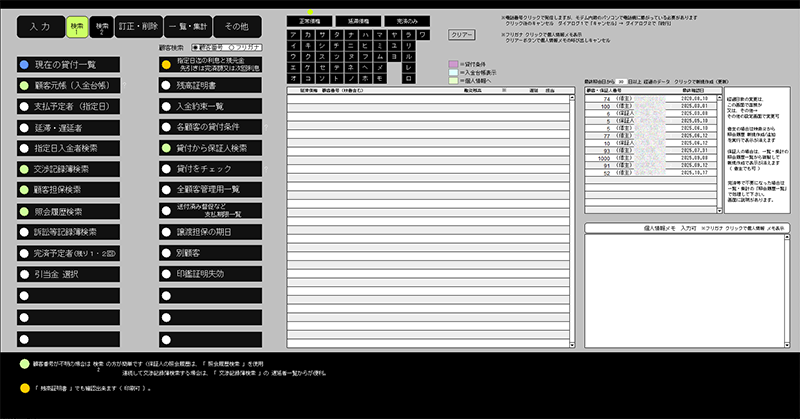Image resolution: width=800 pixels, height=419 pixels.
Task: Select kana key ア in the index grid
Action: point(293,34)
